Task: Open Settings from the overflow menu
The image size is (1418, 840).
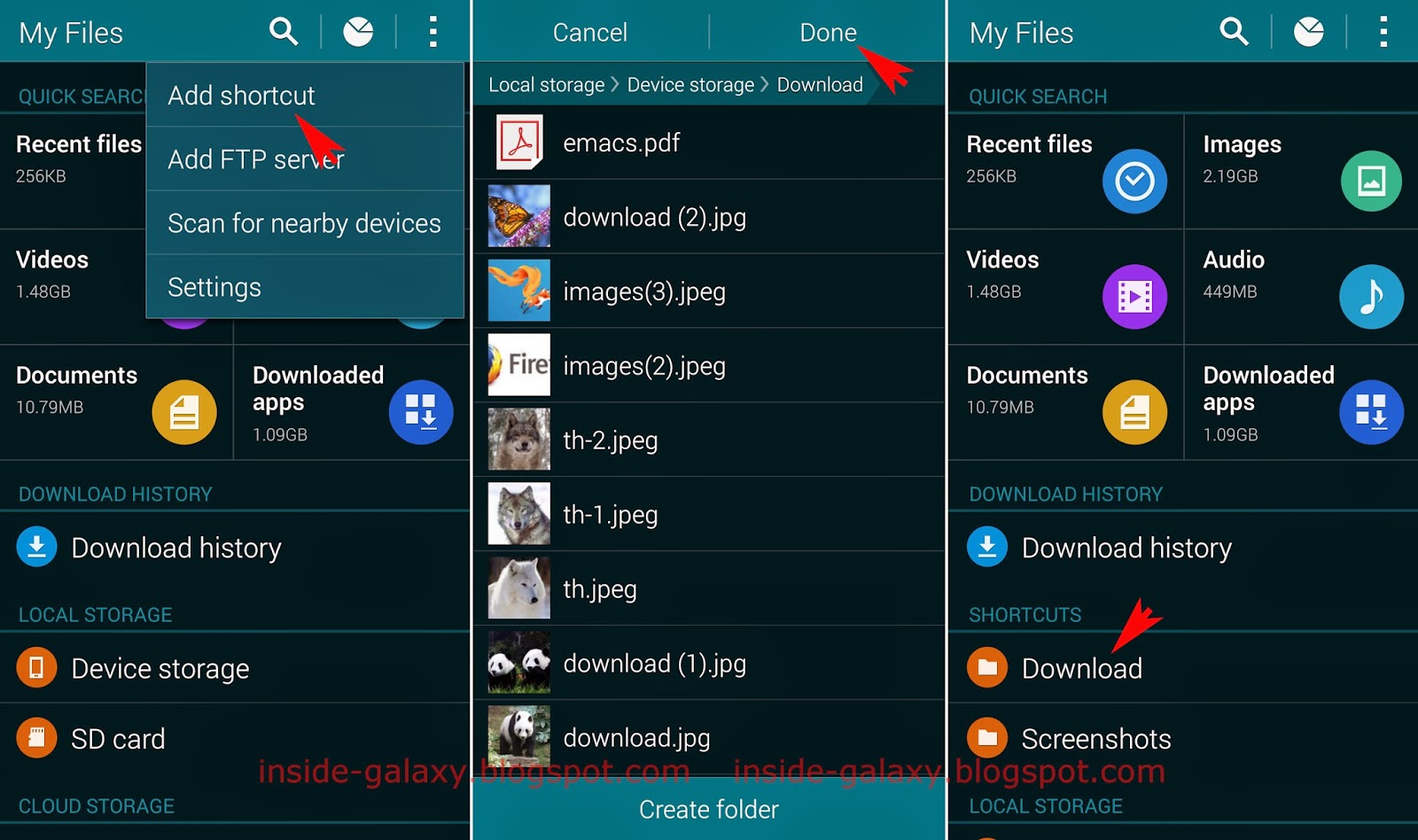Action: click(214, 286)
